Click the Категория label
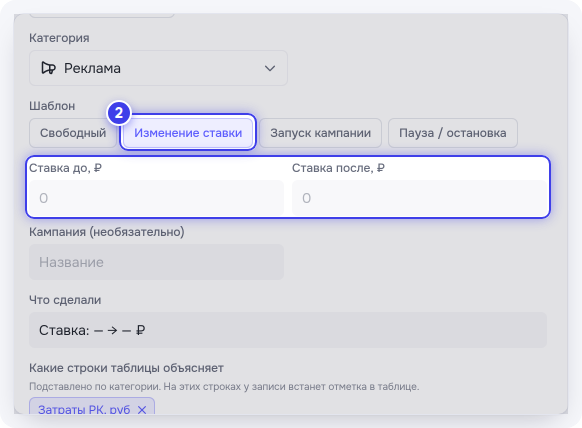The width and height of the screenshot is (582, 428). tap(59, 38)
